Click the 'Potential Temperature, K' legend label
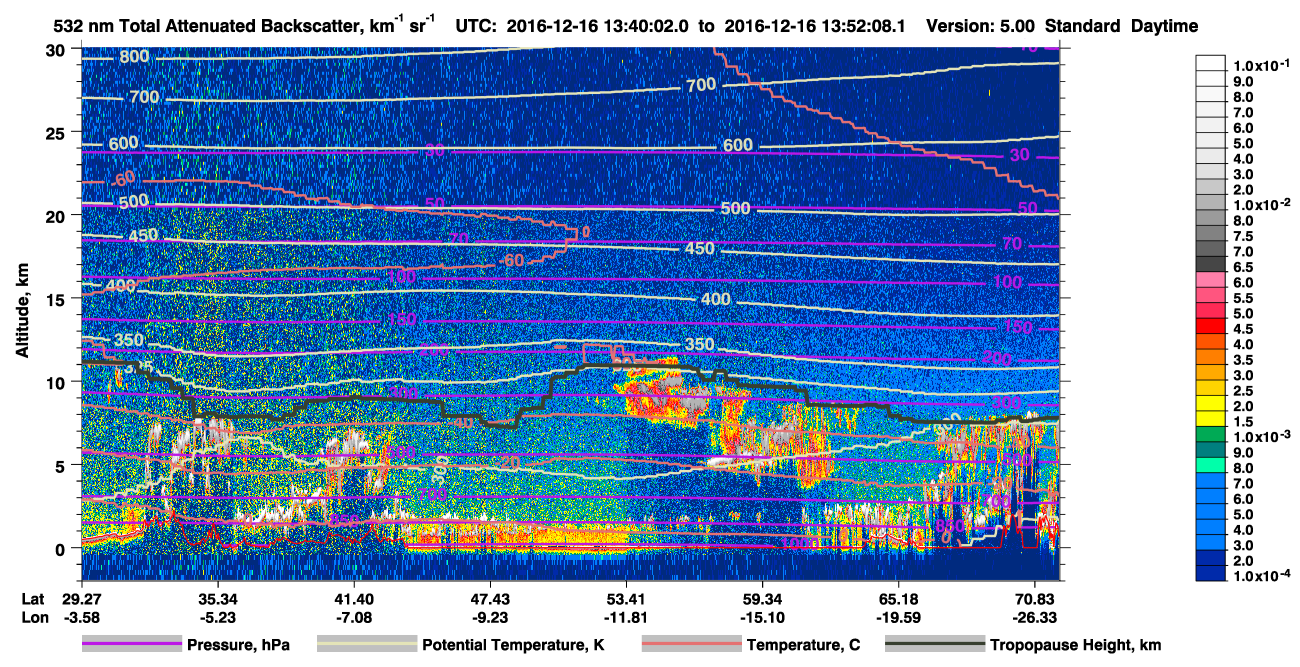This screenshot has height=667, width=1300. pyautogui.click(x=513, y=646)
